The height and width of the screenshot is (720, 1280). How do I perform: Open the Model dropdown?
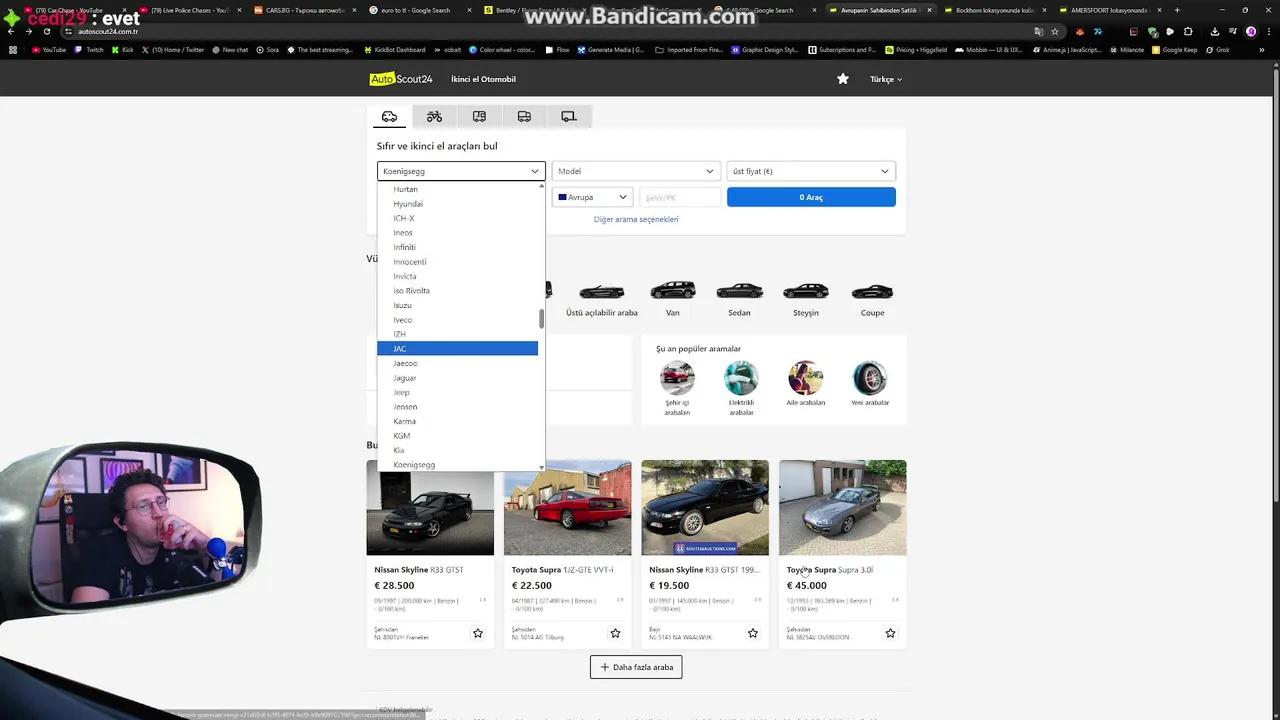pos(636,171)
